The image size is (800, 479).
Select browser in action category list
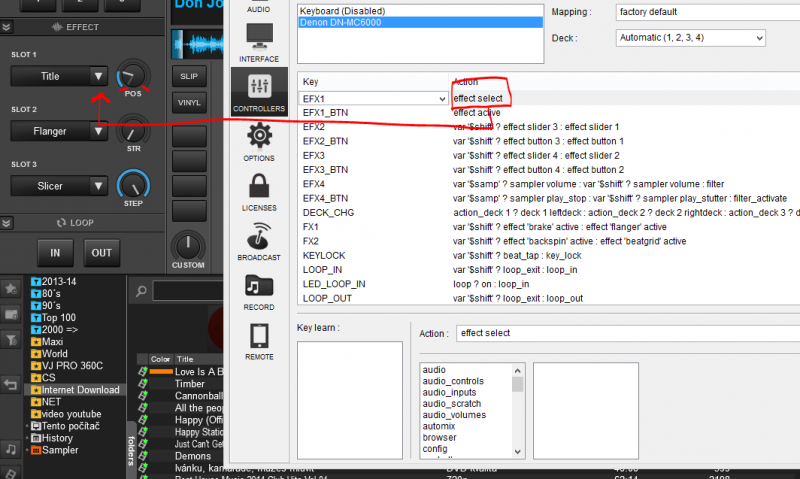coord(440,437)
